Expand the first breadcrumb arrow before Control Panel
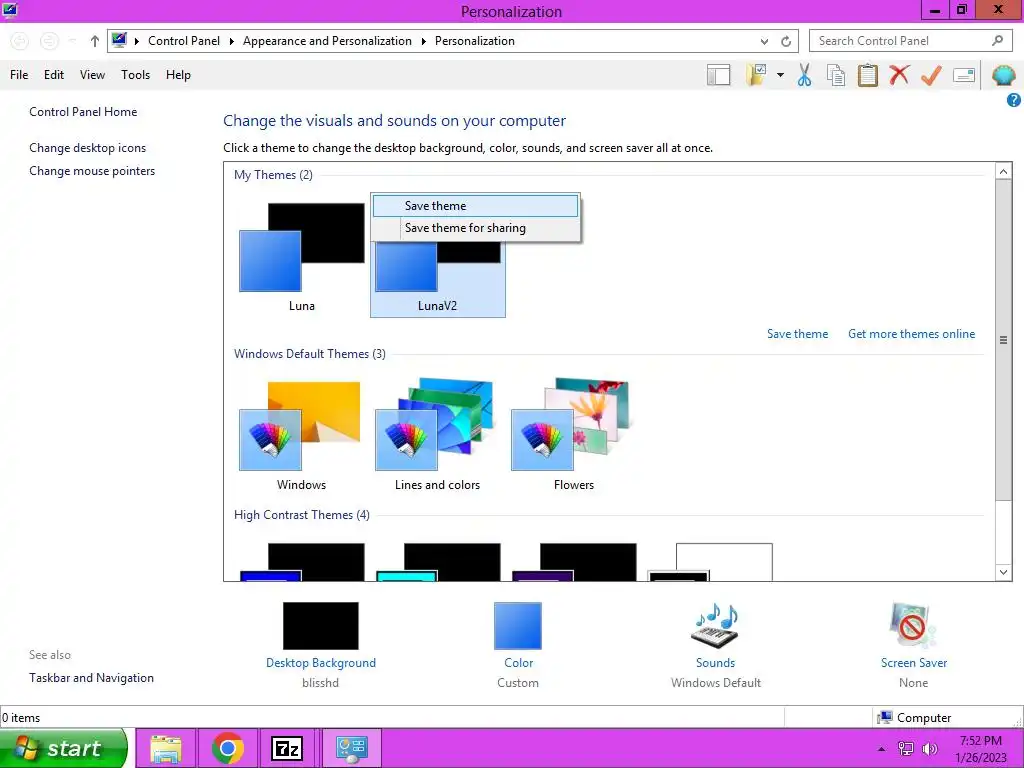The width and height of the screenshot is (1024, 768). [136, 41]
